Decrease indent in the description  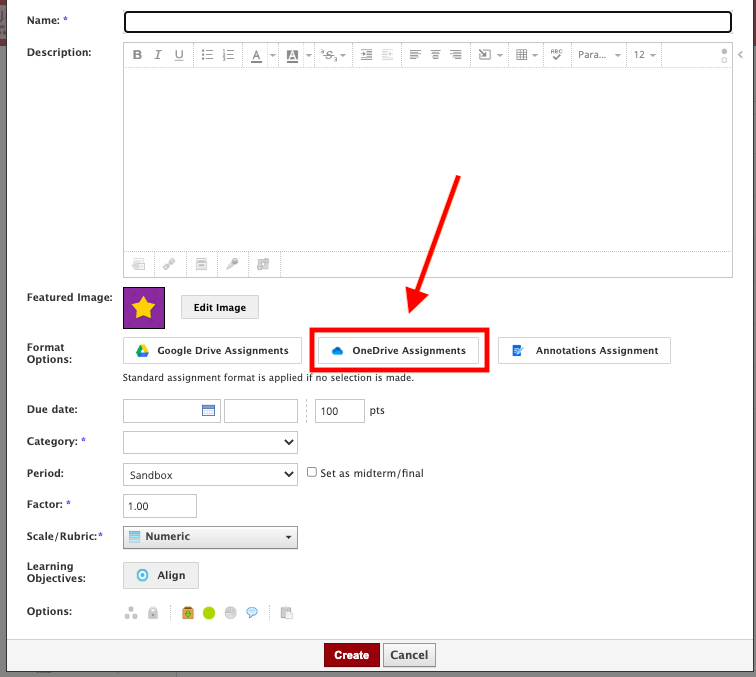tap(387, 55)
